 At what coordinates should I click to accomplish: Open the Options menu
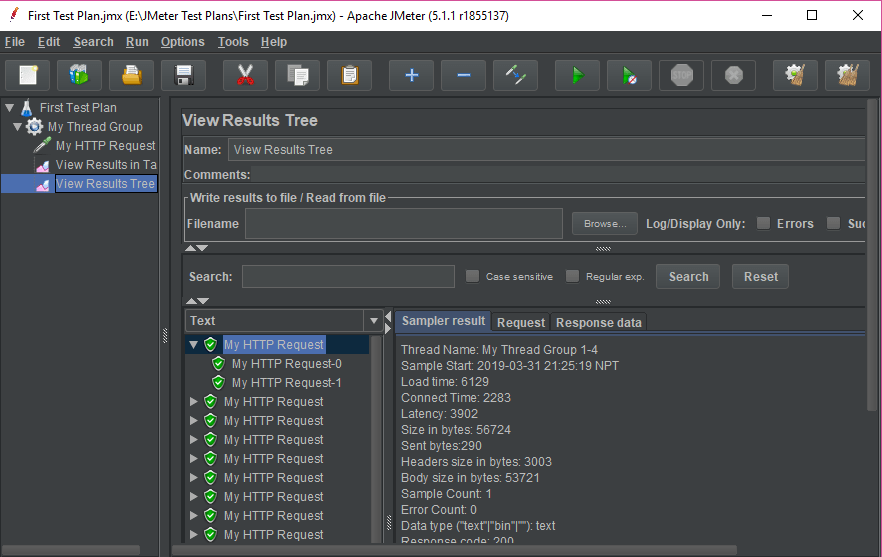pyautogui.click(x=183, y=42)
